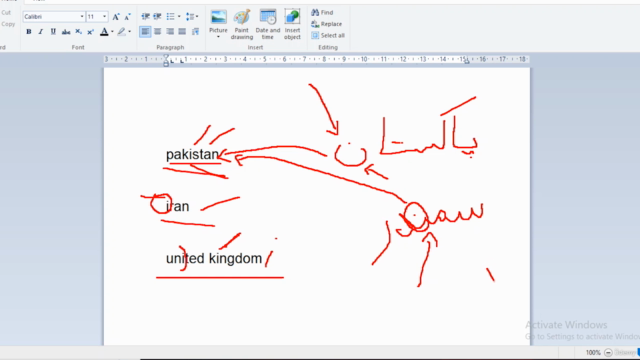Open the font size dropdown arrow
Screen dimensions: 640x360
pyautogui.click(x=104, y=16)
